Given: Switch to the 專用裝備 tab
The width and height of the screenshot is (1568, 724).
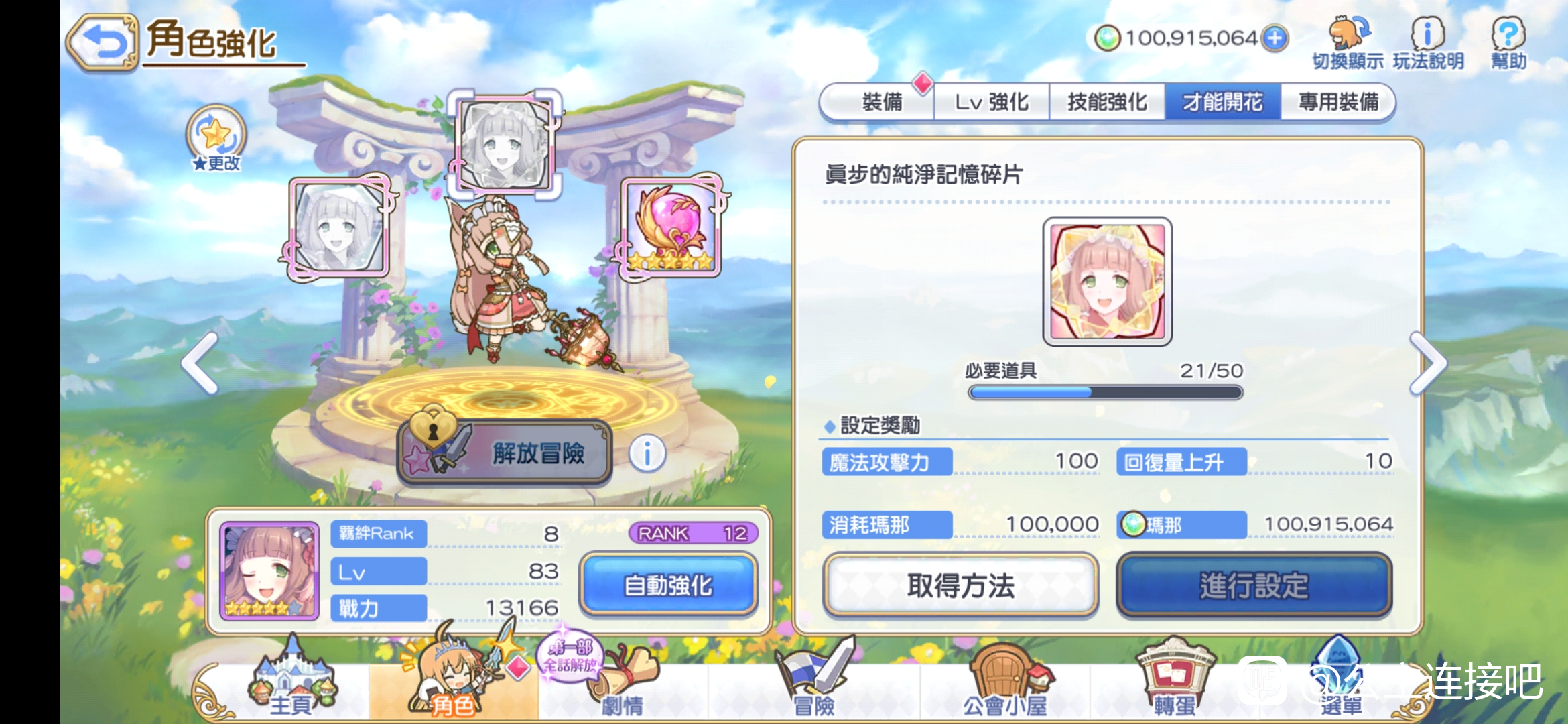Looking at the screenshot, I should (1338, 102).
